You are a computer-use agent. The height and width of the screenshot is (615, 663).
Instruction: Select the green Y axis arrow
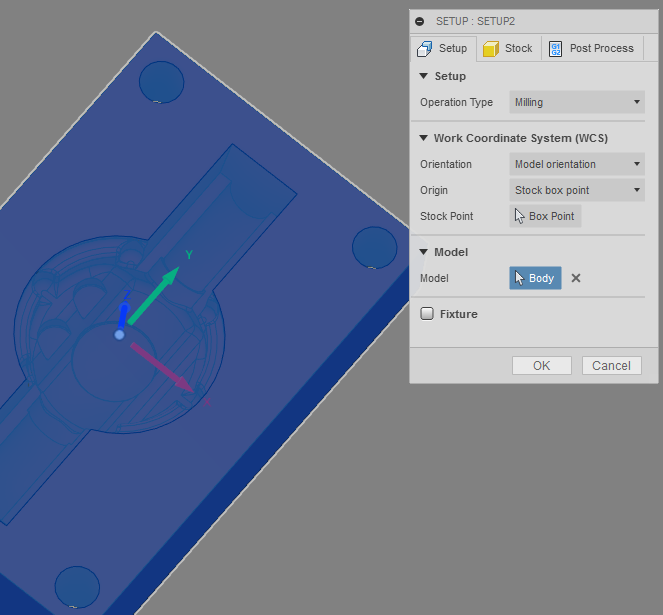153,296
